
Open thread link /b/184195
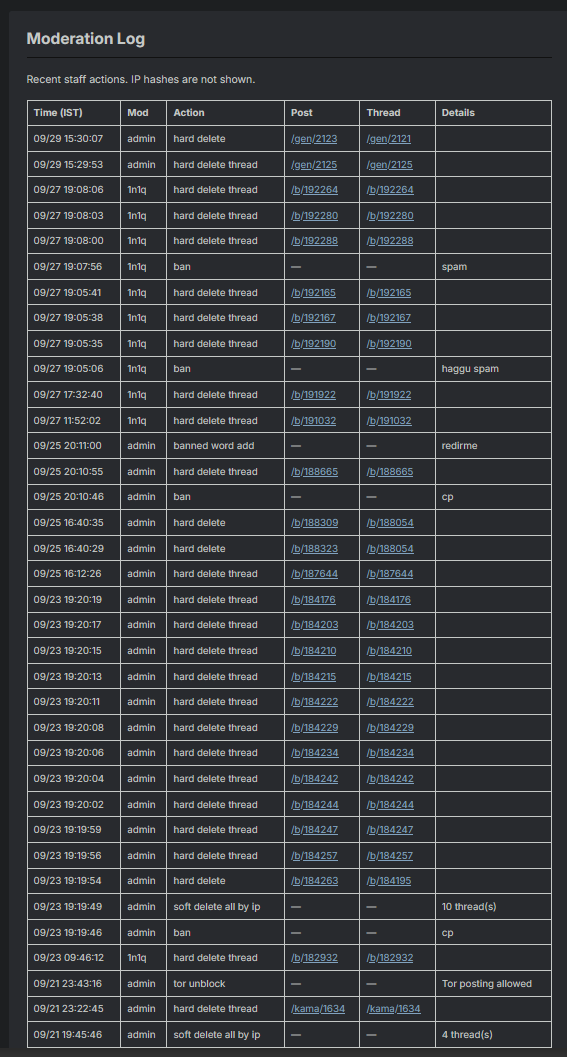[x=389, y=881]
